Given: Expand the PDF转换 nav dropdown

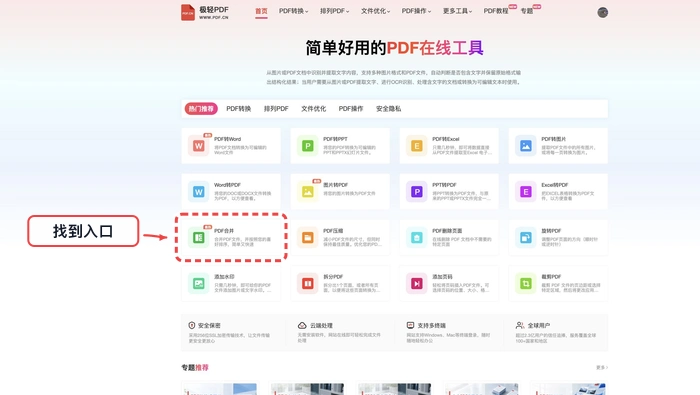Looking at the screenshot, I should point(293,11).
